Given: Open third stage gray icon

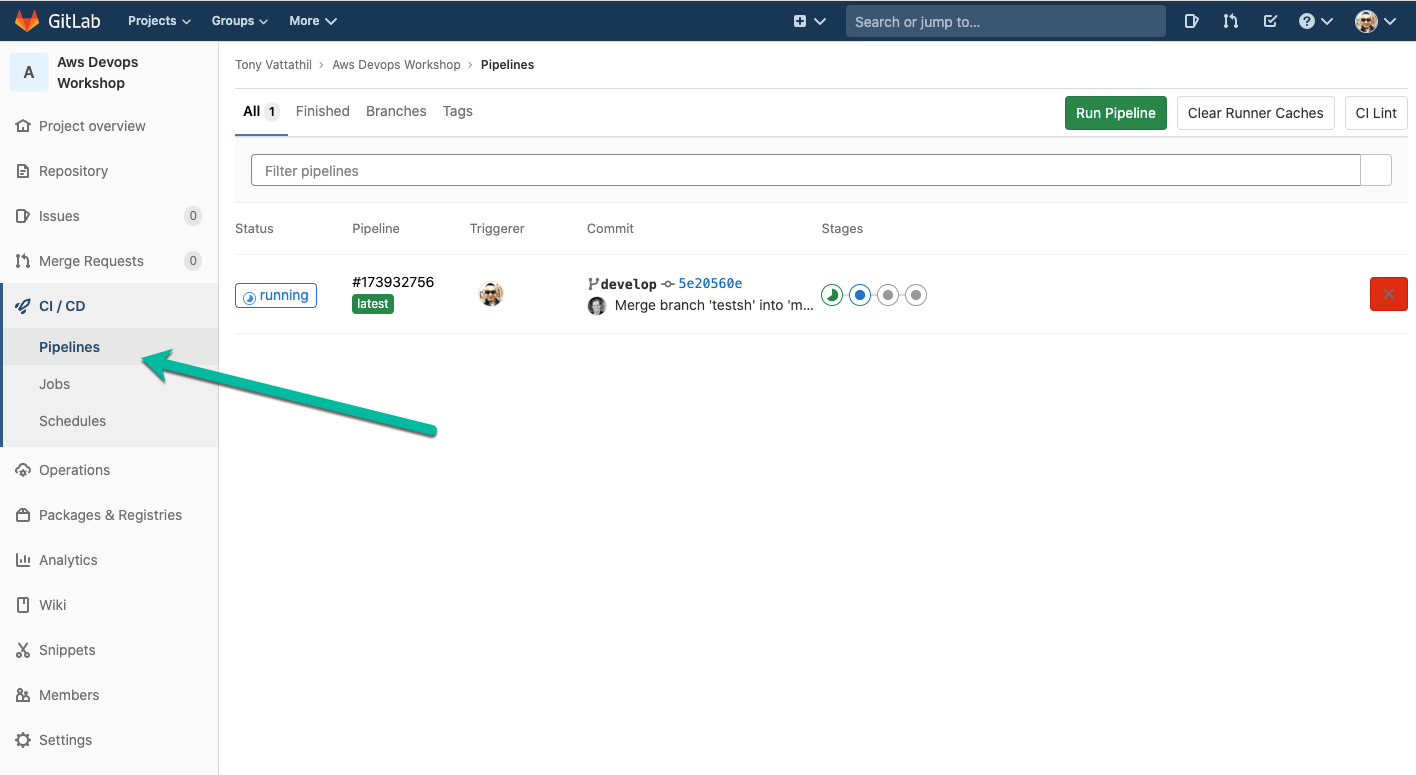Looking at the screenshot, I should (888, 295).
